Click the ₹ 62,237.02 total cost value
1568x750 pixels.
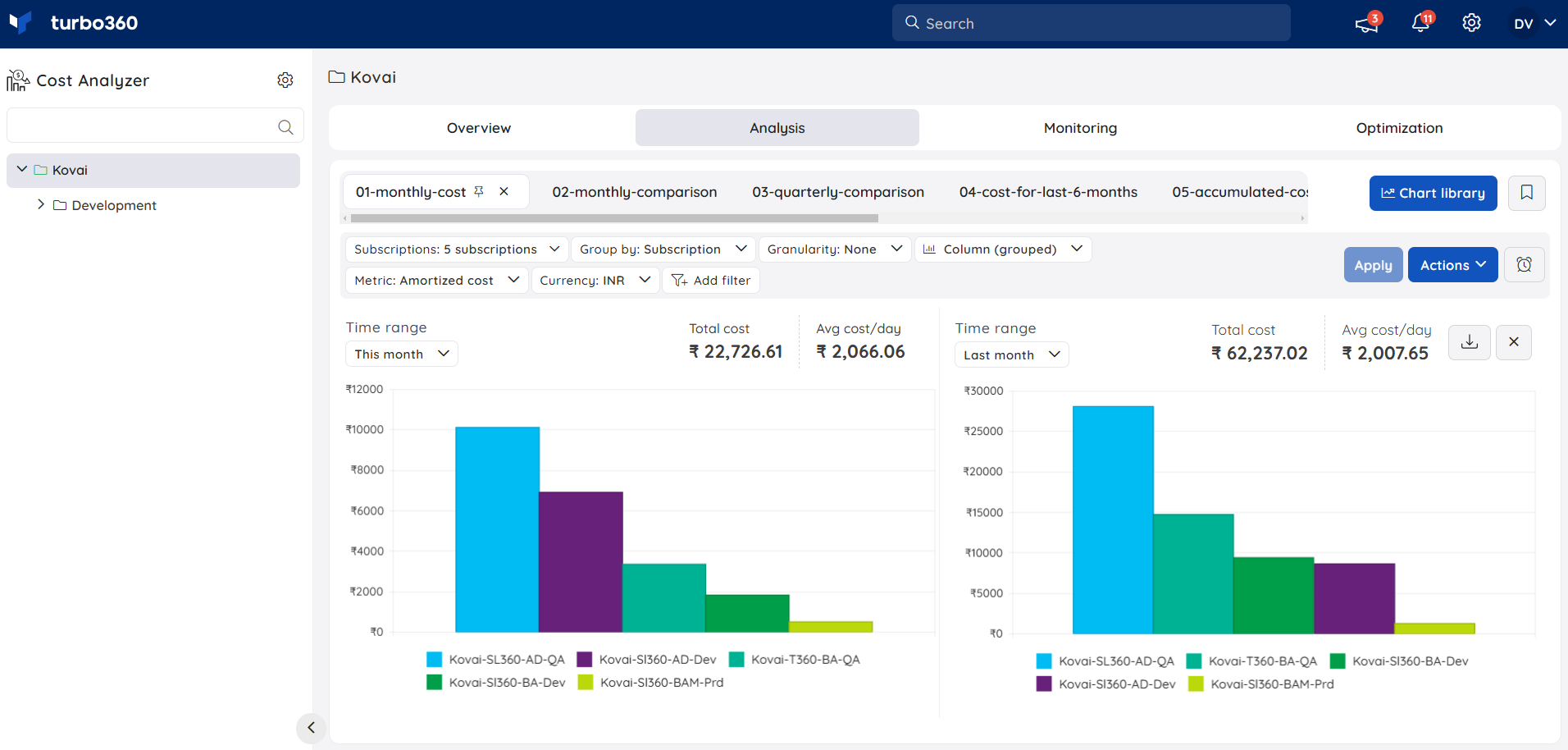(x=1260, y=354)
